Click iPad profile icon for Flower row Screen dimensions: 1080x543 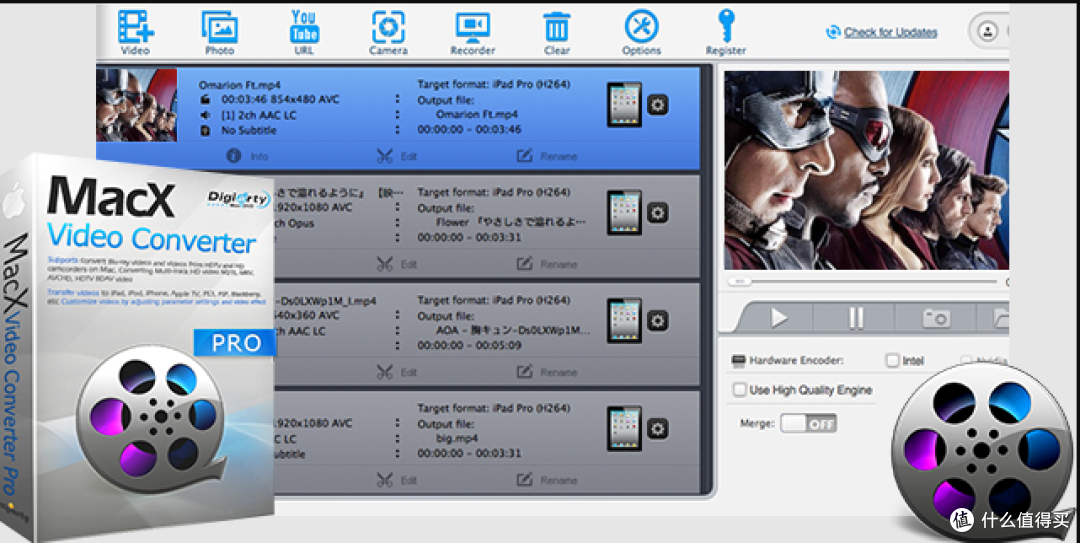pyautogui.click(x=624, y=212)
